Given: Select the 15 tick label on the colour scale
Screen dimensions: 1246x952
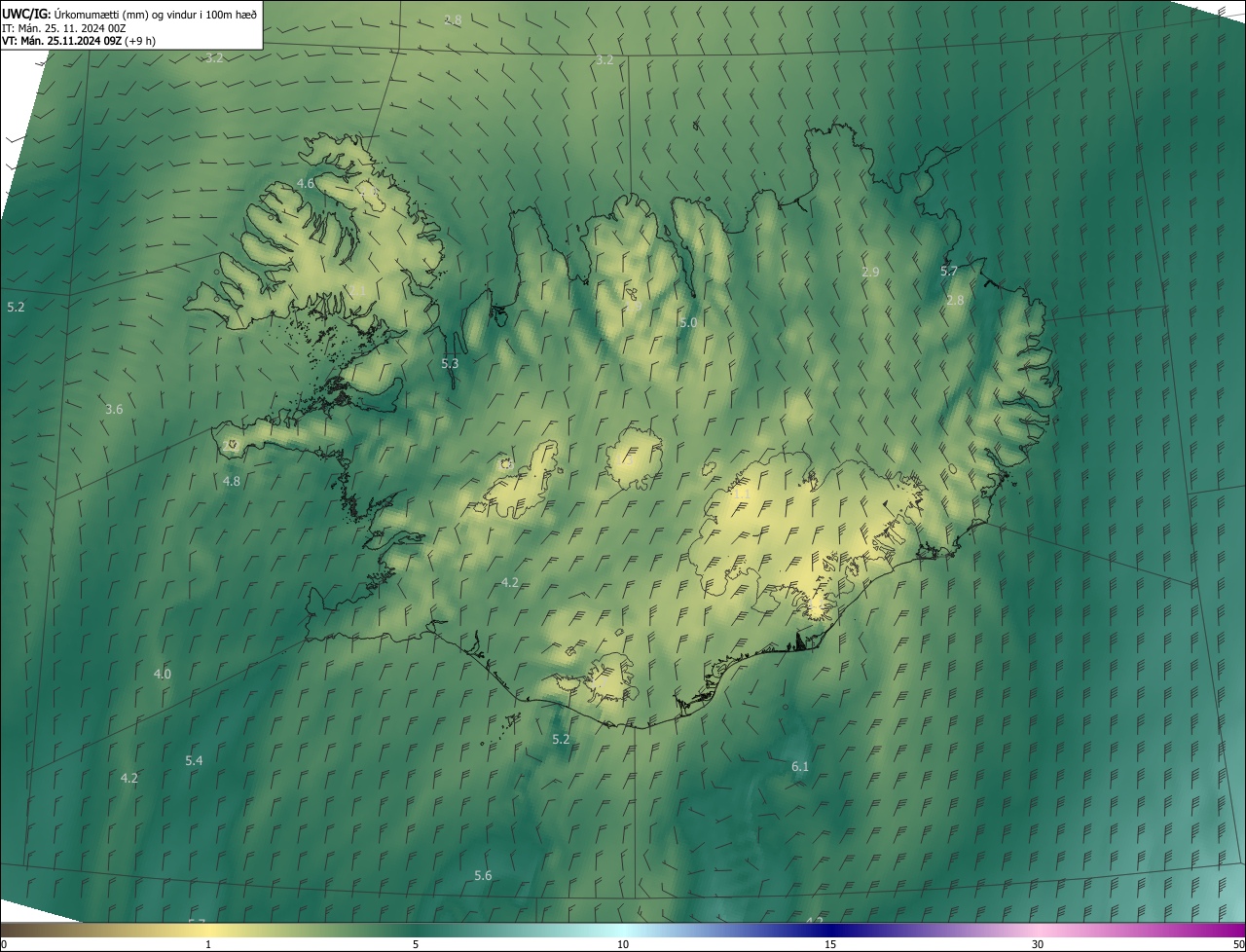Looking at the screenshot, I should pos(830,944).
